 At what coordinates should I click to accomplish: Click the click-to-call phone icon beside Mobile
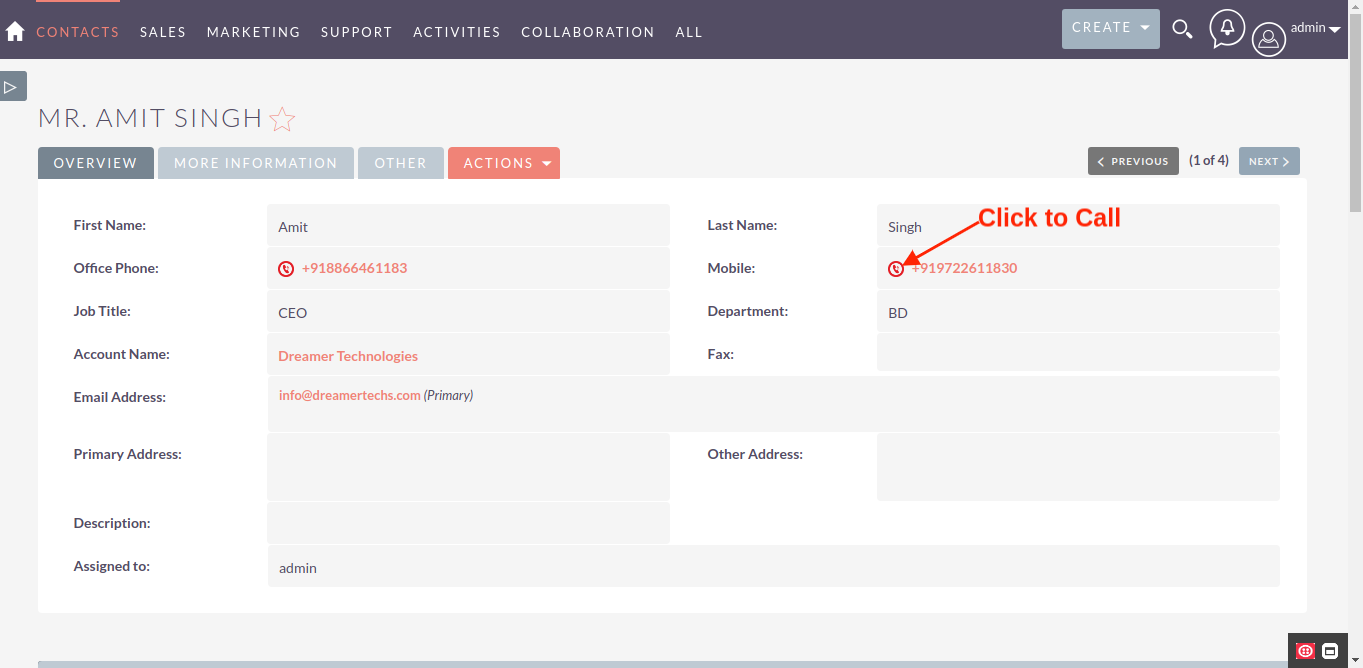click(x=895, y=268)
